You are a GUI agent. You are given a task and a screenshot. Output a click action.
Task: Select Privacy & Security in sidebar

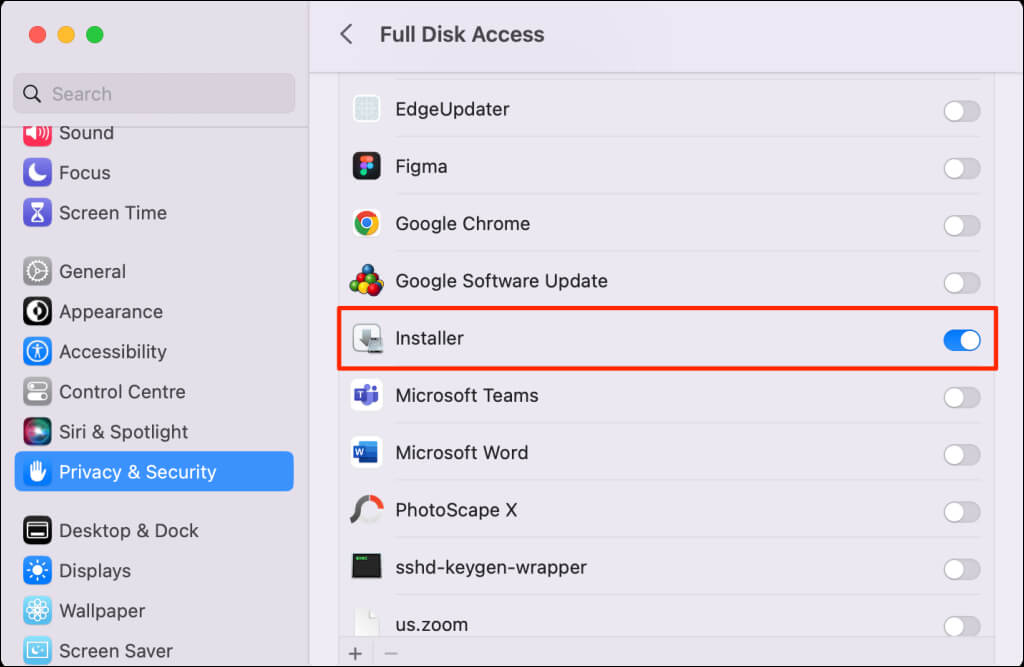coord(154,472)
